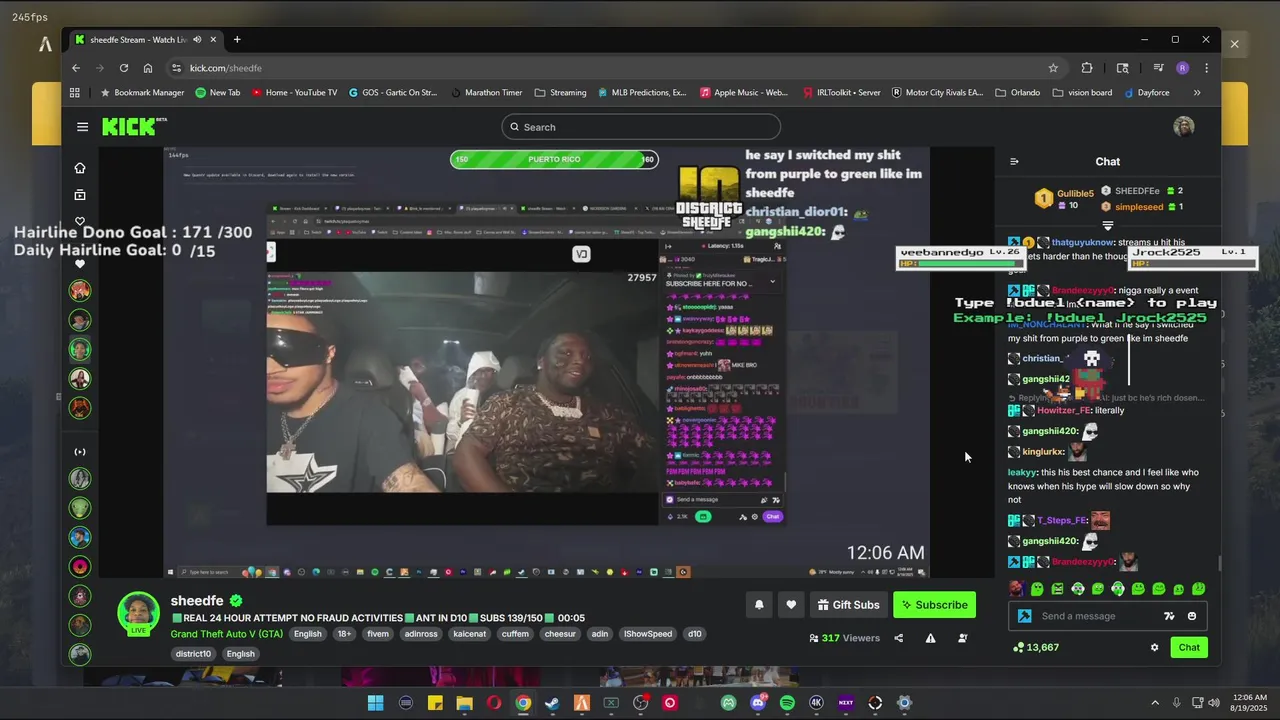Click the notification bell for sheedfe
This screenshot has width=1280, height=720.
759,605
